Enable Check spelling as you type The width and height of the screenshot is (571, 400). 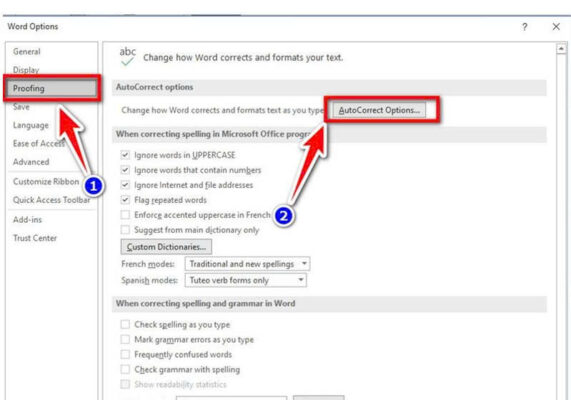(x=125, y=324)
